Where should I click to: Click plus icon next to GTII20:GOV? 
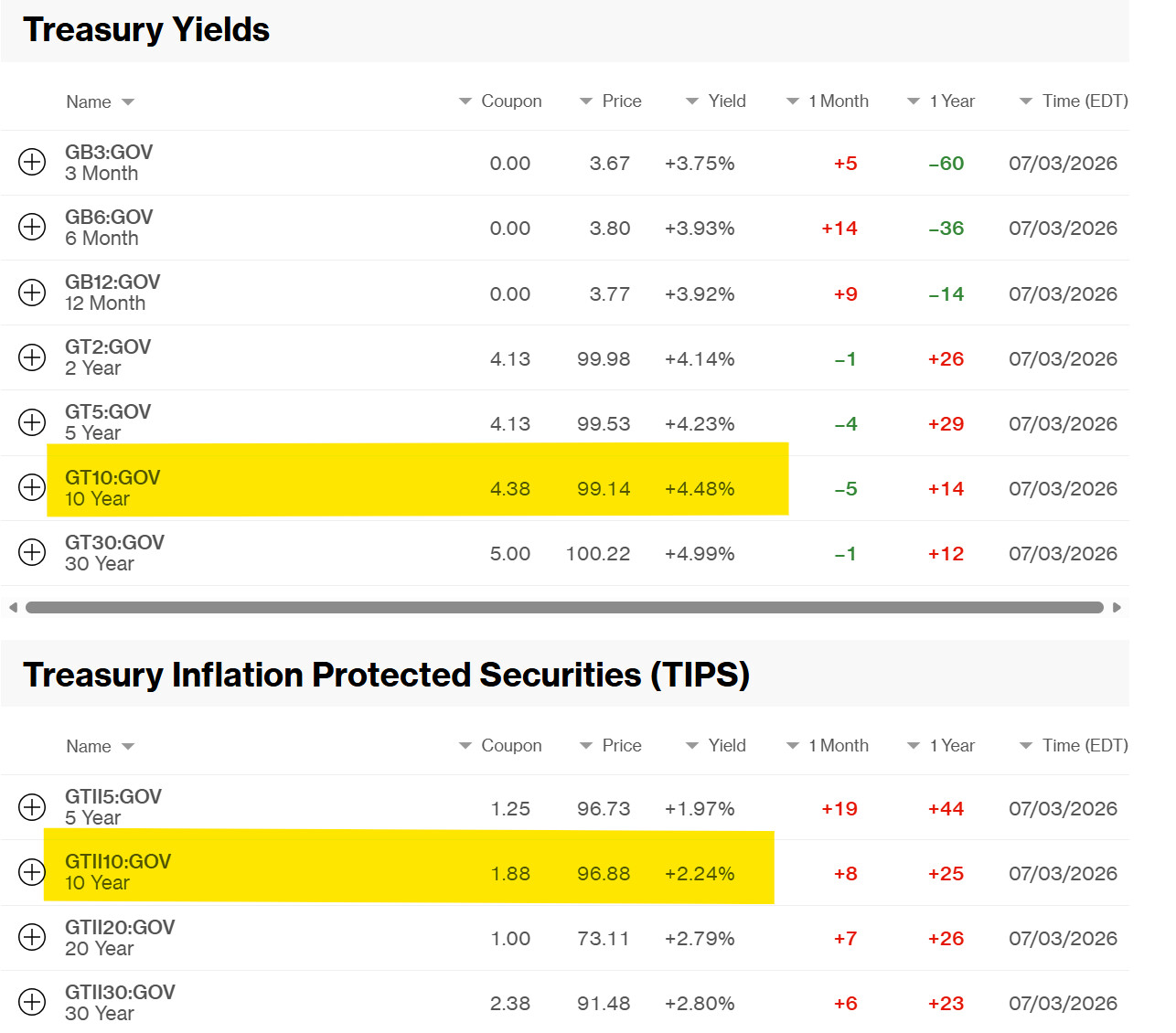[32, 937]
